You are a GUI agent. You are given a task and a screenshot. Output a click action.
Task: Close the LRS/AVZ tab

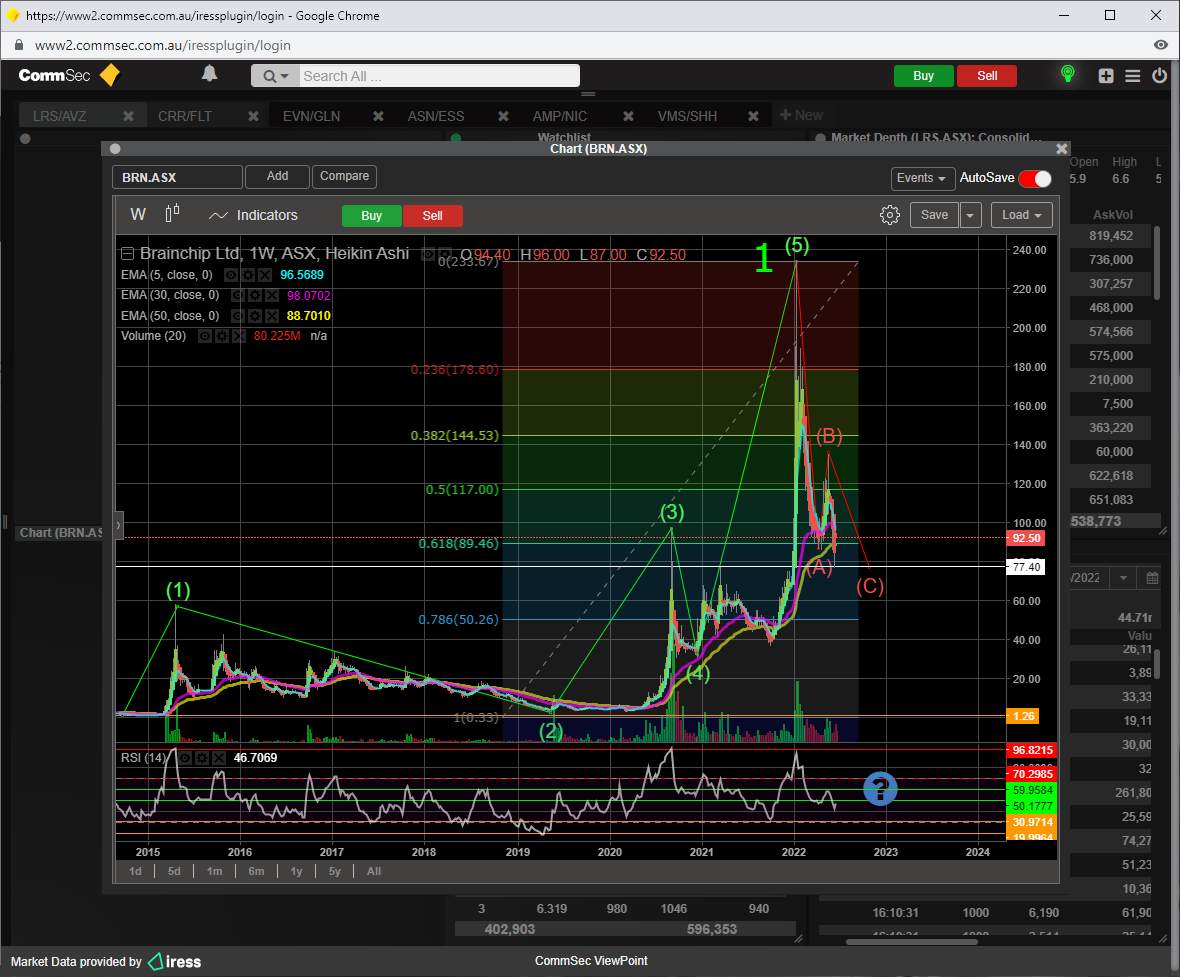click(129, 116)
